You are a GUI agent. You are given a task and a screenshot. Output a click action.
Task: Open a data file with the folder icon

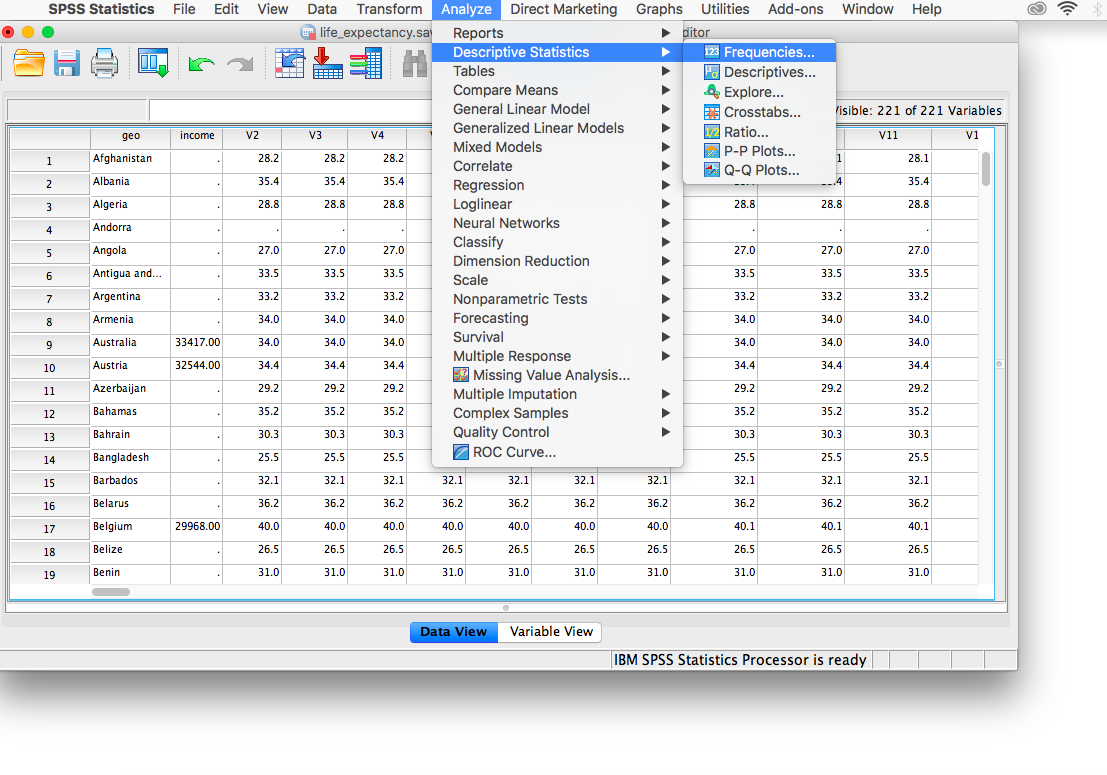pyautogui.click(x=29, y=64)
